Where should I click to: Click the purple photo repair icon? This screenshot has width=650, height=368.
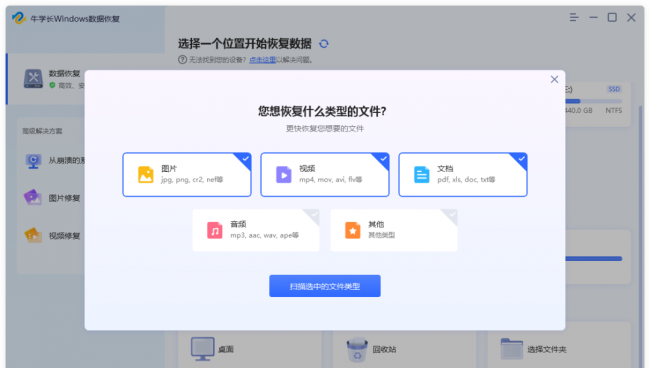(x=33, y=197)
